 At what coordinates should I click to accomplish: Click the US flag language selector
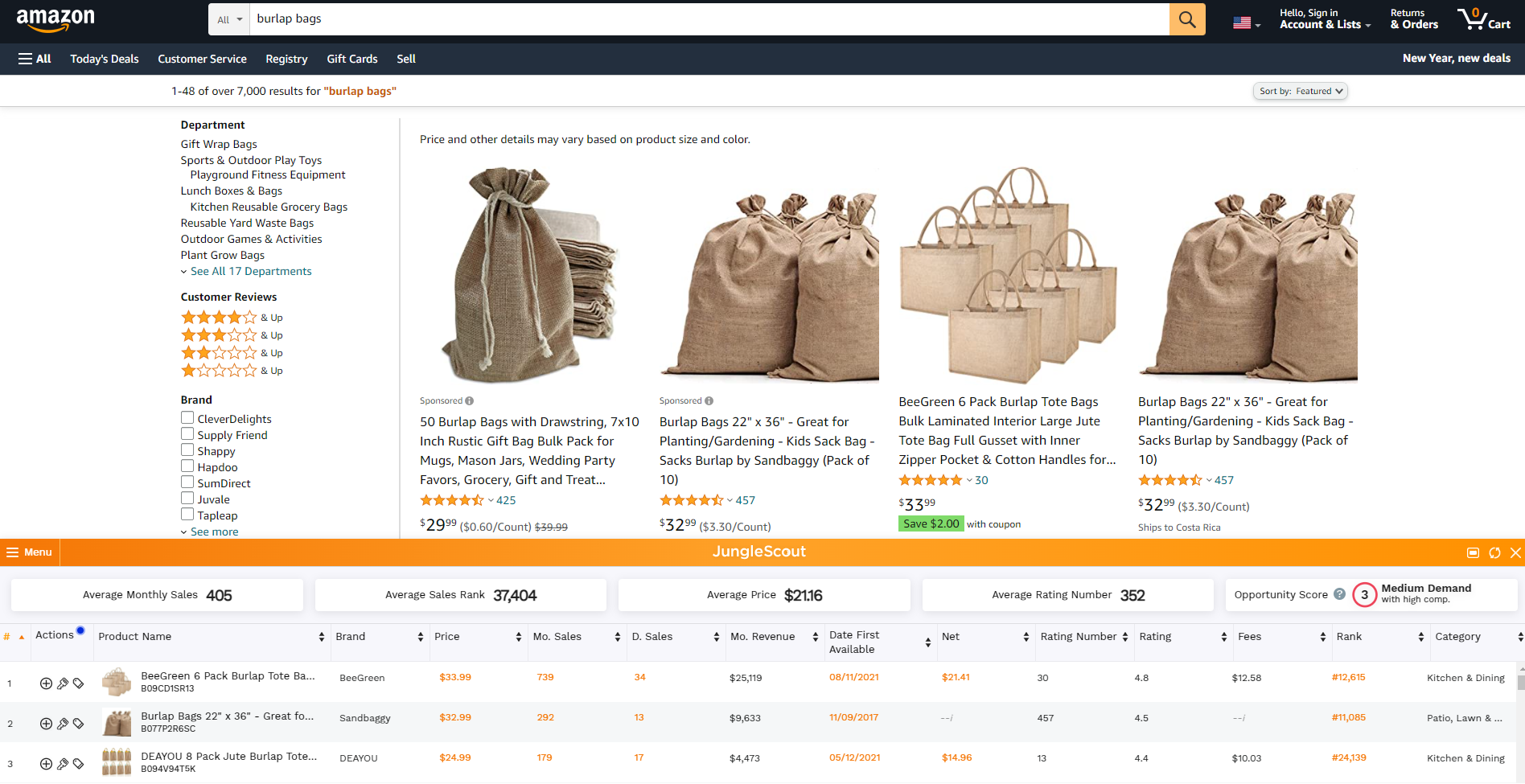pyautogui.click(x=1247, y=23)
